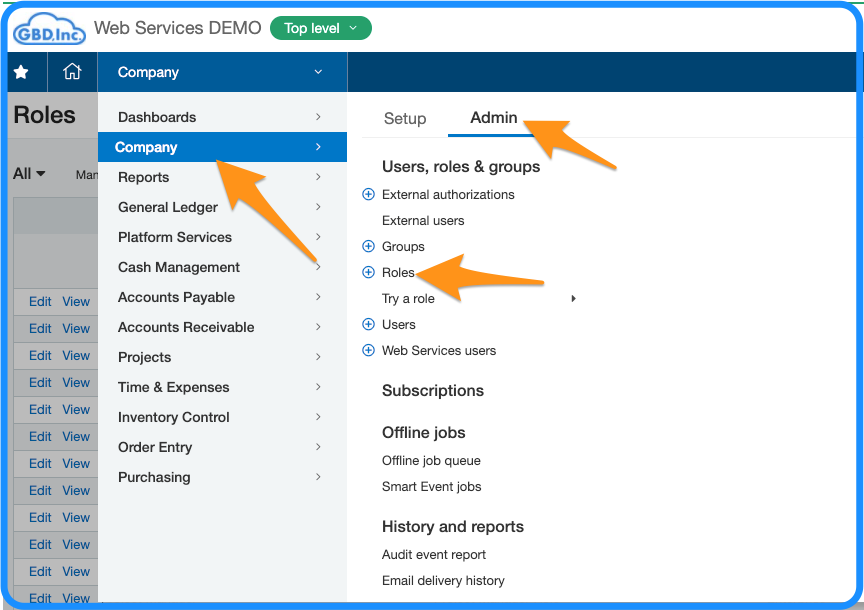Open Audit event report link
Image resolution: width=864 pixels, height=610 pixels.
click(434, 555)
